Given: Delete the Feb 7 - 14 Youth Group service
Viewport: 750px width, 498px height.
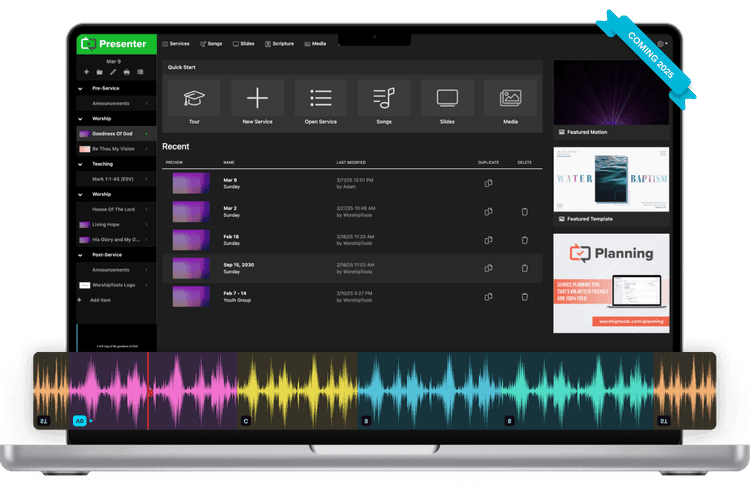Looking at the screenshot, I should pyautogui.click(x=524, y=296).
